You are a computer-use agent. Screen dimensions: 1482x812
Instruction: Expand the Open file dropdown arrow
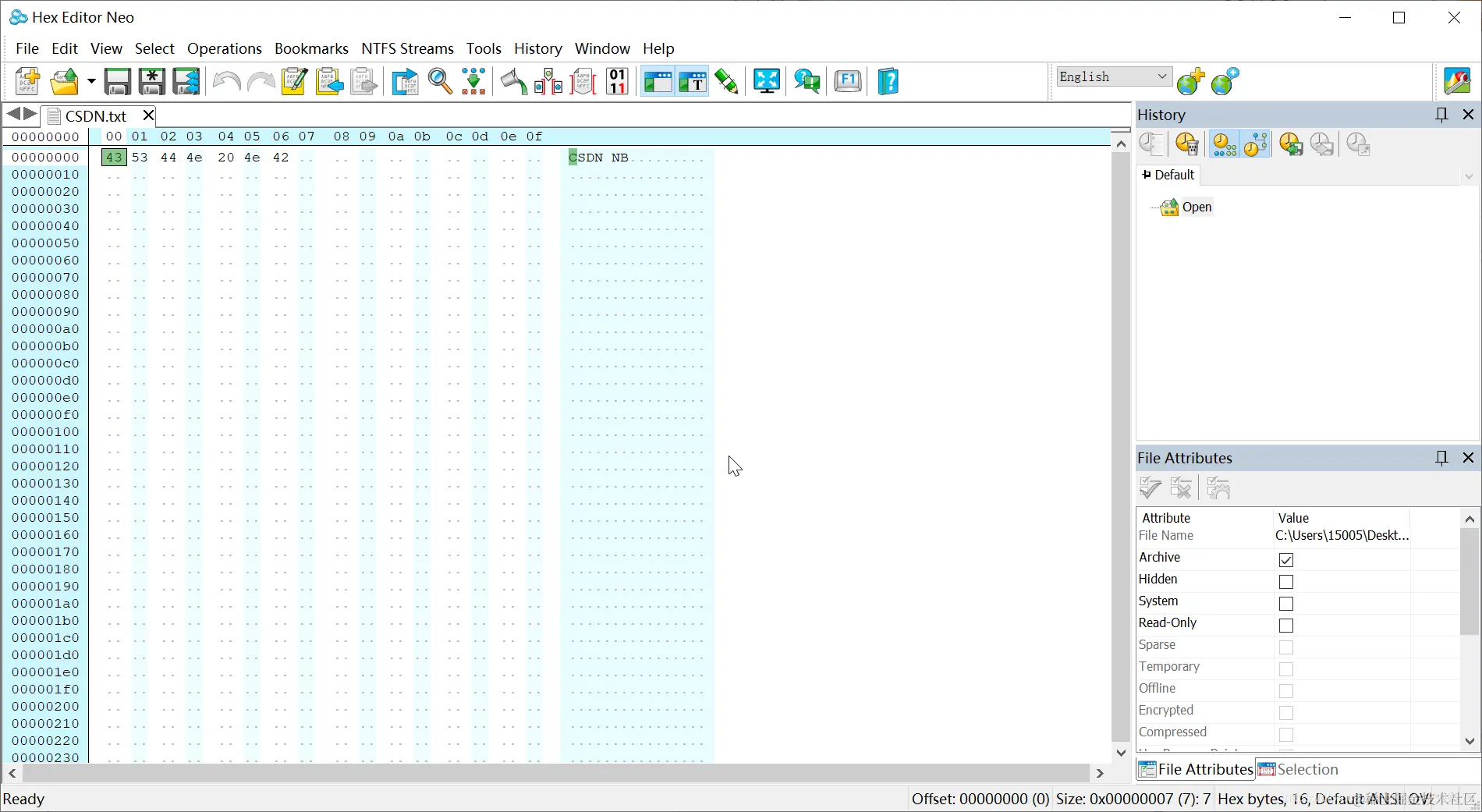[x=91, y=81]
